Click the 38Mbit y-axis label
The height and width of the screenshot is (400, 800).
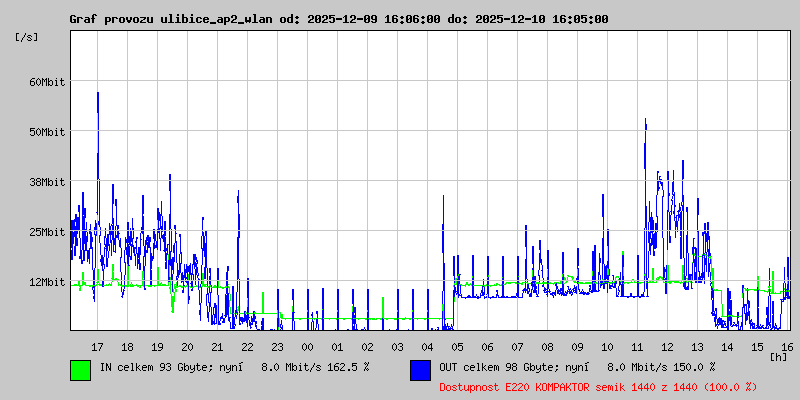[46, 182]
